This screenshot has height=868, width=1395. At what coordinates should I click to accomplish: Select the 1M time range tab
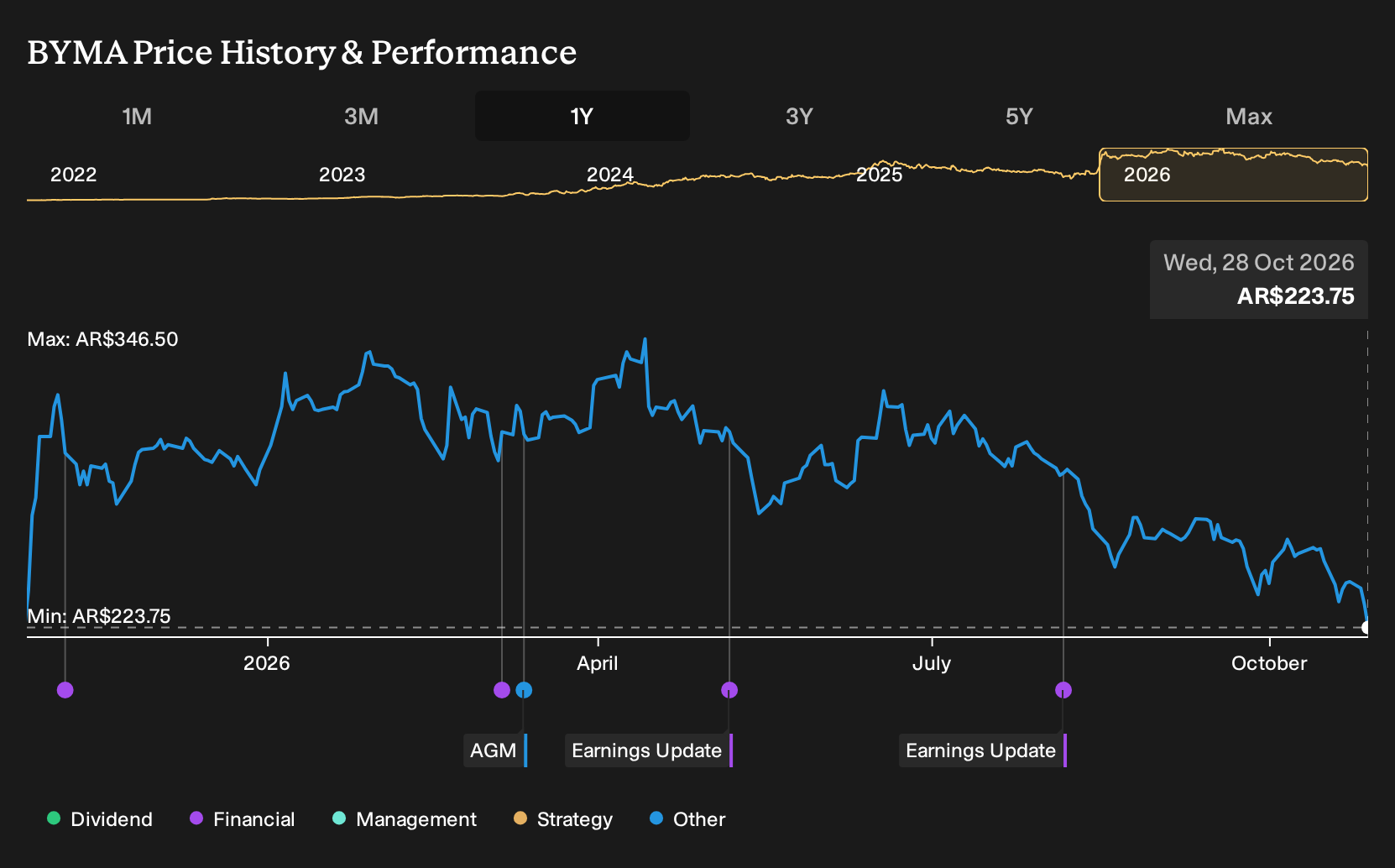click(x=137, y=116)
